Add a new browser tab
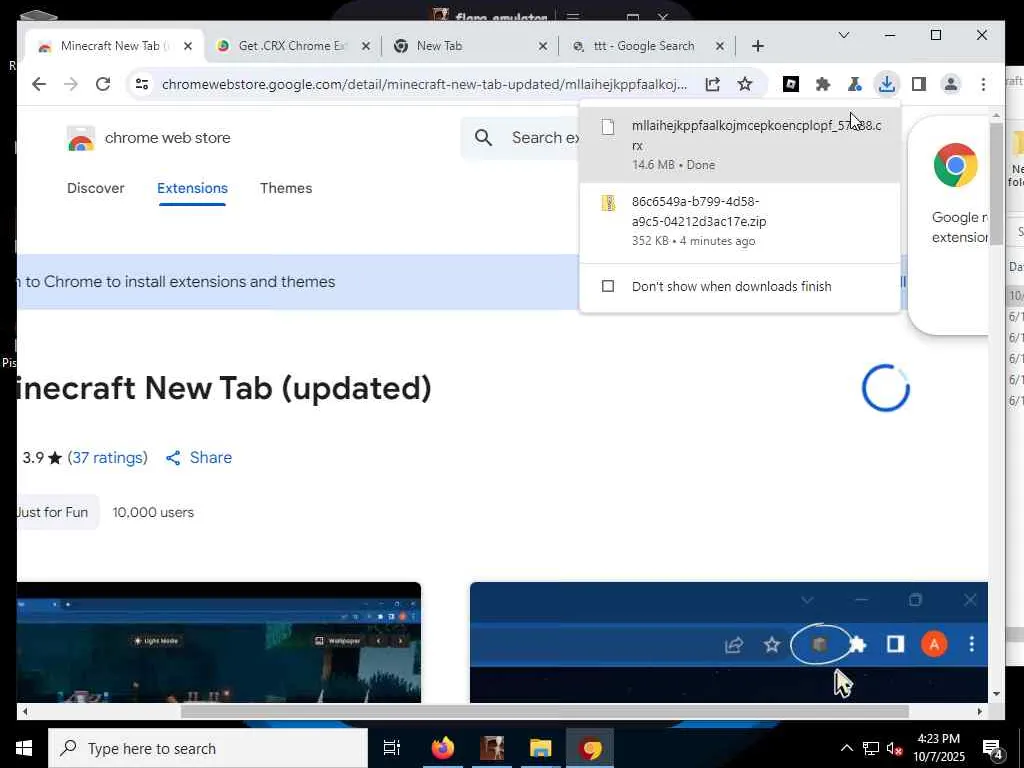 click(x=758, y=46)
